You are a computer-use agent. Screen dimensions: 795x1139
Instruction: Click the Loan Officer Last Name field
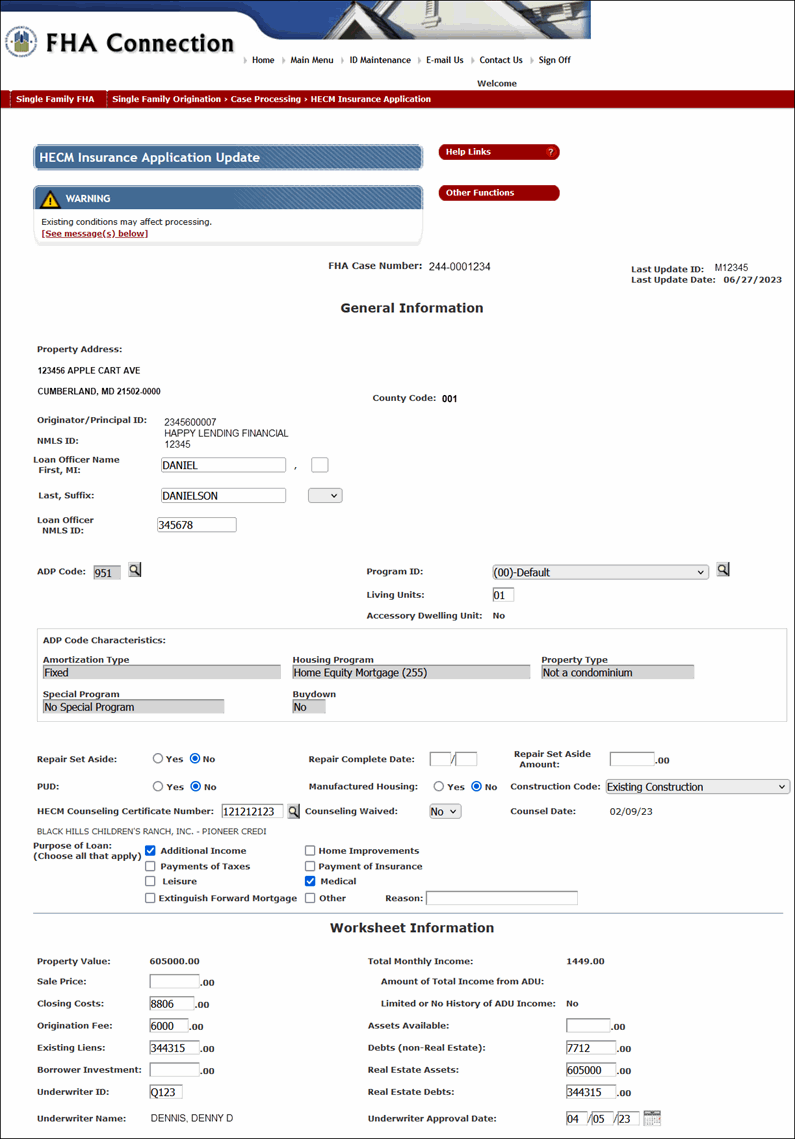[223, 495]
